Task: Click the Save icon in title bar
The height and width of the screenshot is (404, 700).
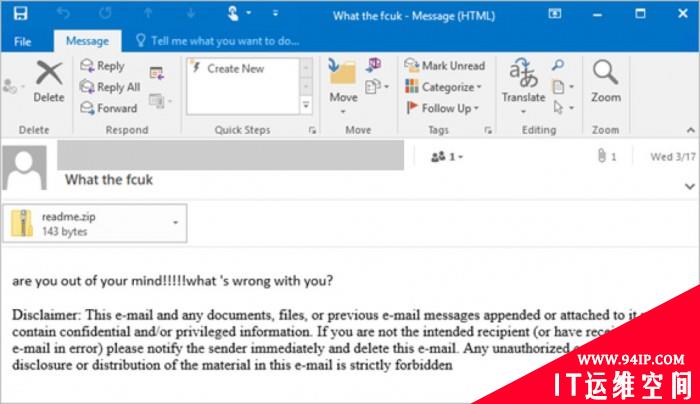Action: [21, 13]
